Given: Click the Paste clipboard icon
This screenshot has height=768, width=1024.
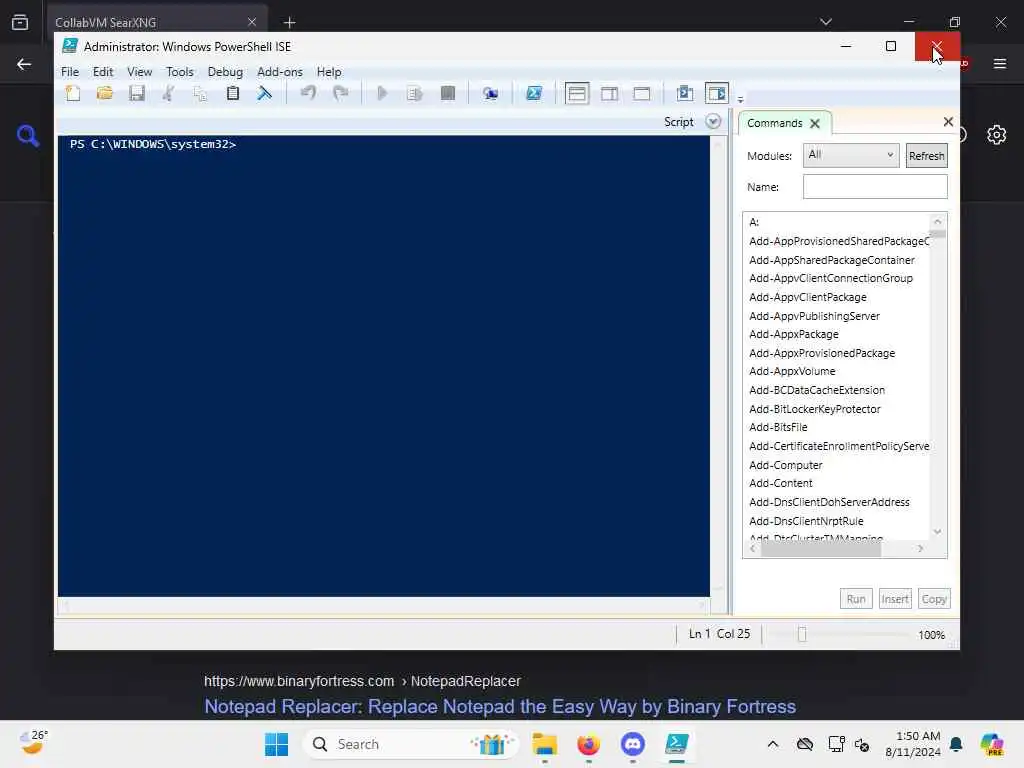Looking at the screenshot, I should click(x=232, y=93).
